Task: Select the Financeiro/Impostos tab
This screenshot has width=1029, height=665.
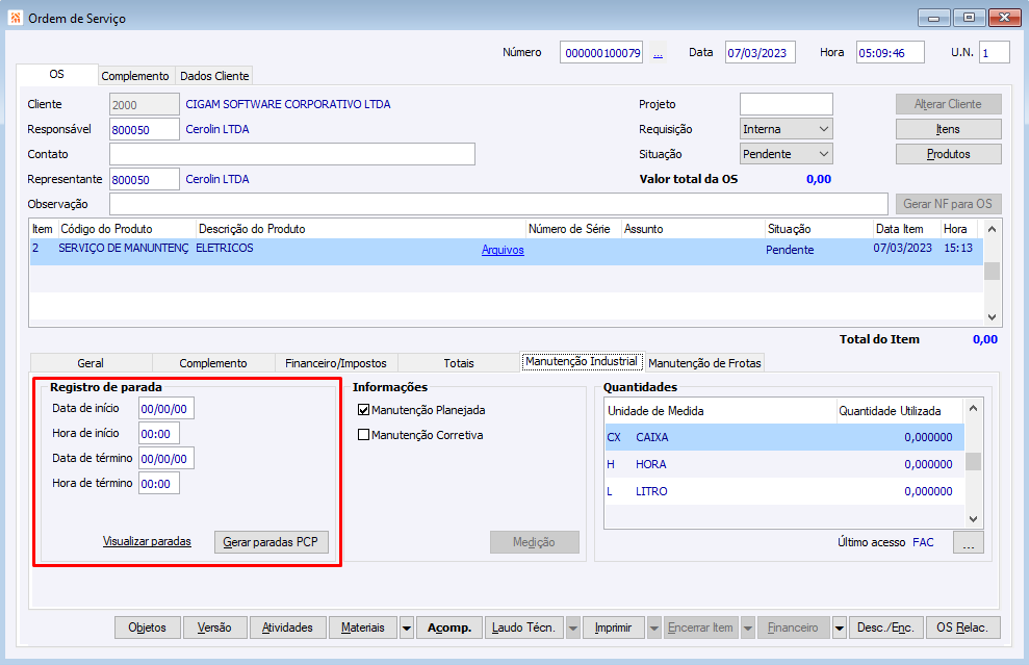Action: tap(336, 363)
